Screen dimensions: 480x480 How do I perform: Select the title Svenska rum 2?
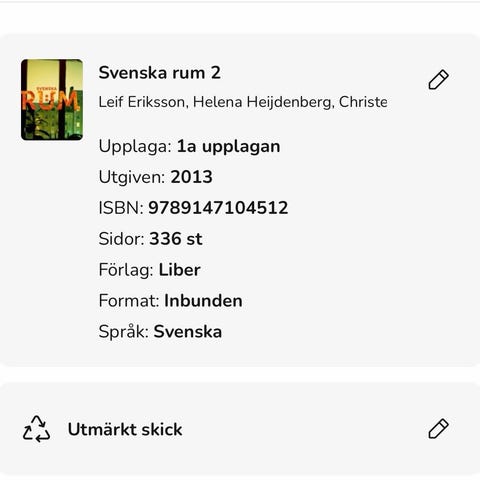click(160, 73)
